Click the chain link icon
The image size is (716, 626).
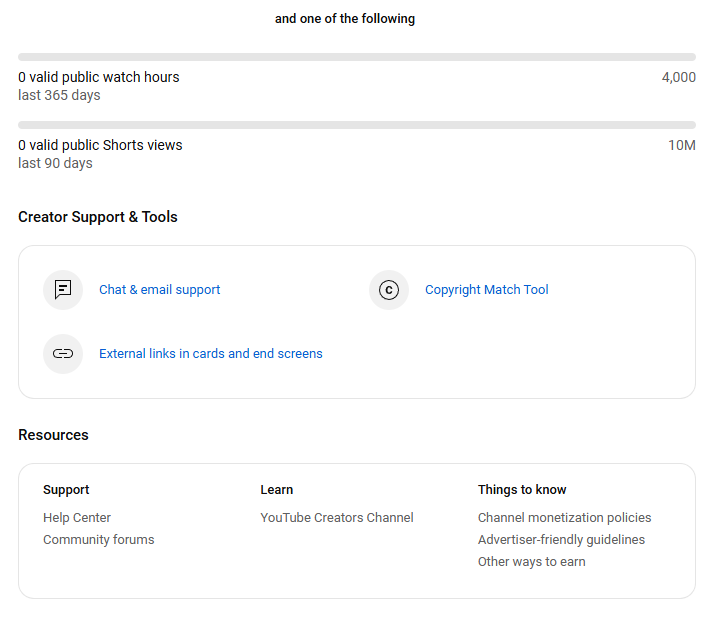point(63,354)
